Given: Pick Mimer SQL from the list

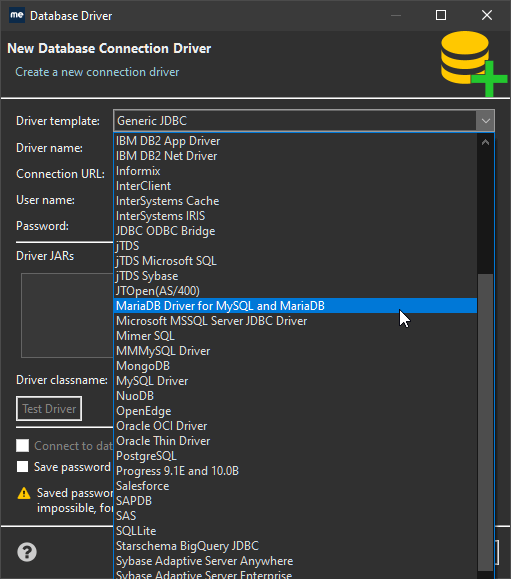Looking at the screenshot, I should (x=295, y=336).
